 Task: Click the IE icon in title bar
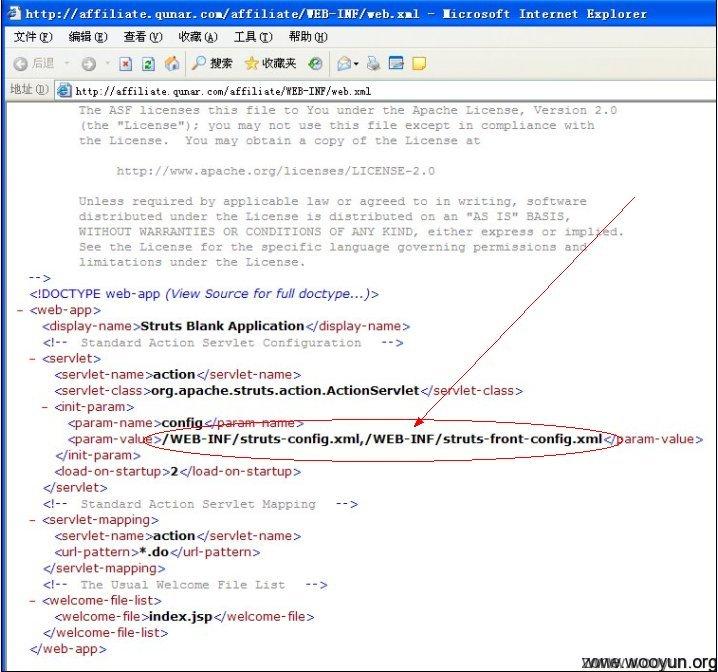click(x=14, y=13)
